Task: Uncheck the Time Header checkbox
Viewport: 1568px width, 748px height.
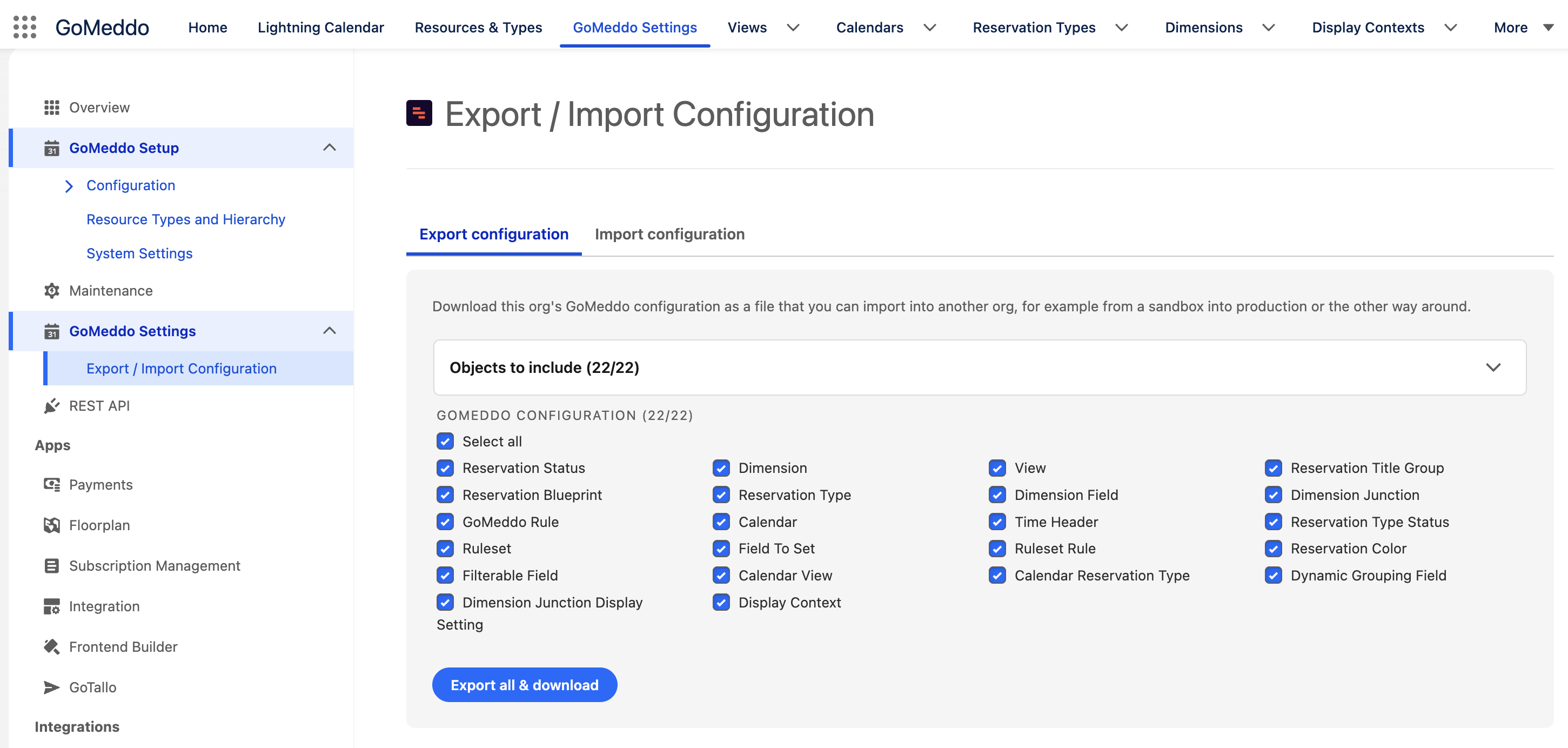Action: 997,522
